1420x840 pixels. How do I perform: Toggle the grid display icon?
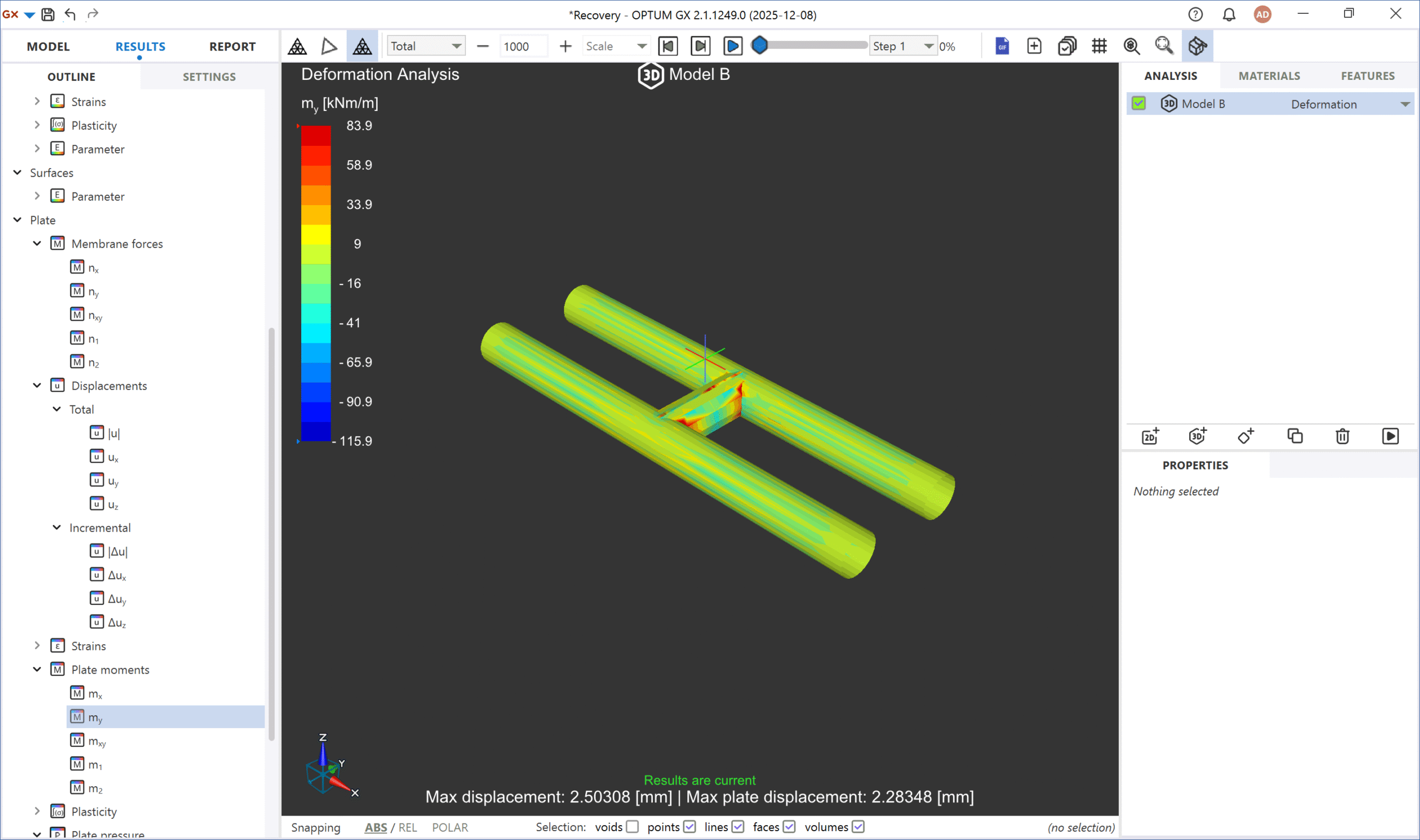point(1099,46)
